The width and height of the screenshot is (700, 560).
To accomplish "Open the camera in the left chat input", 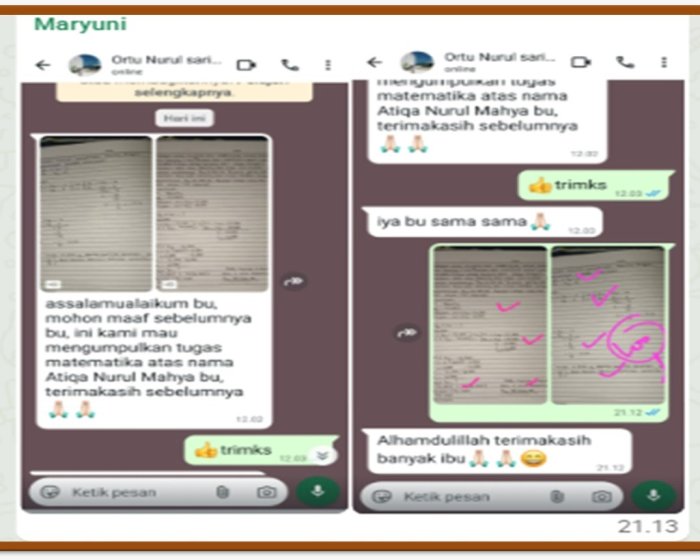I will tap(267, 493).
